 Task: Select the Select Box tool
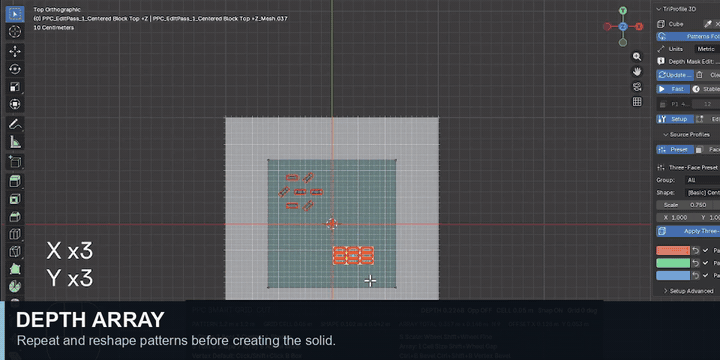pos(15,14)
